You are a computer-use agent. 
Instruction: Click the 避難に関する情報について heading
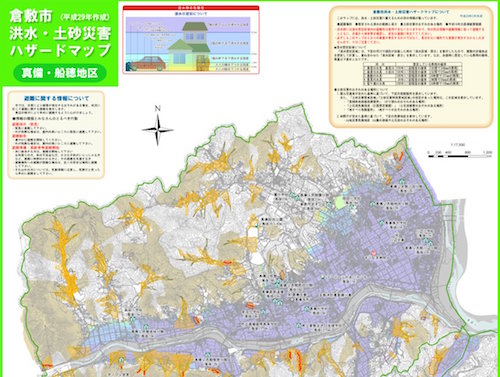[x=57, y=98]
